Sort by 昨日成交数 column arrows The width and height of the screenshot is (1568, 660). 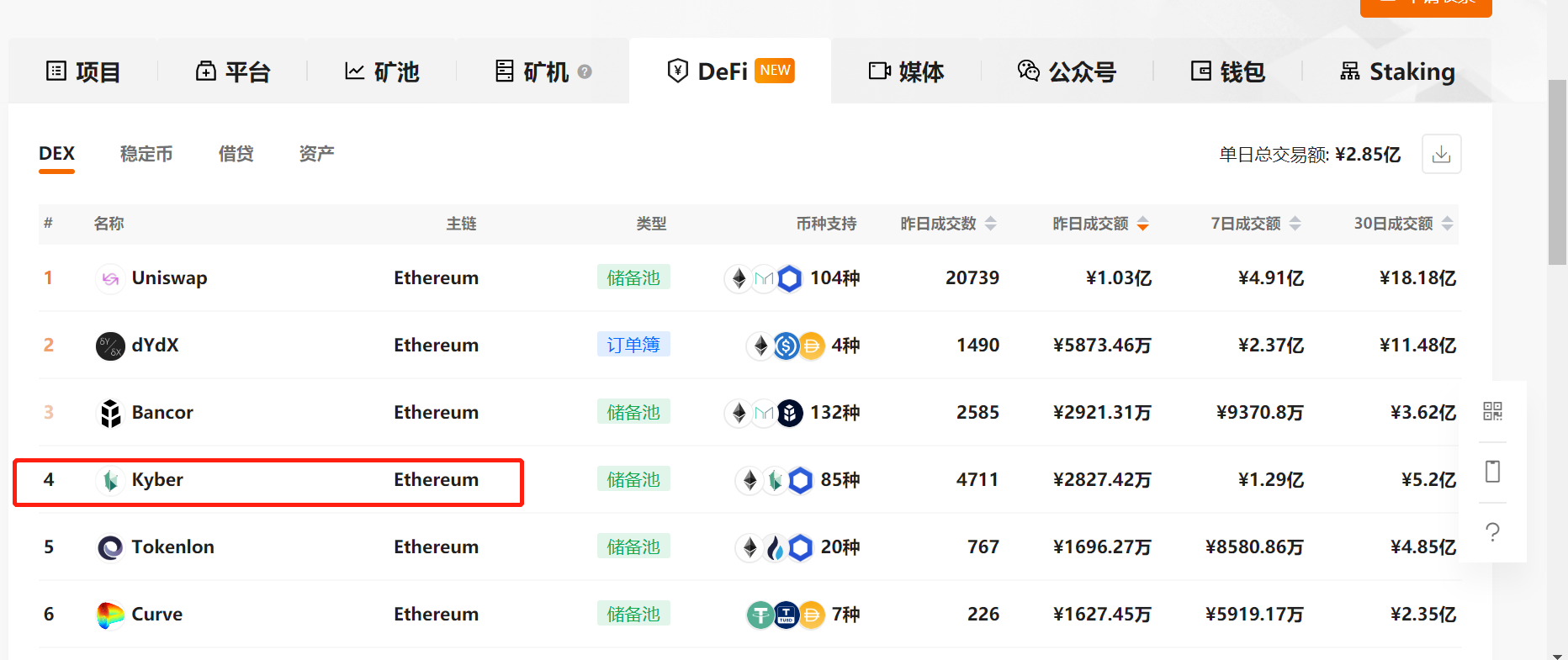tap(991, 224)
